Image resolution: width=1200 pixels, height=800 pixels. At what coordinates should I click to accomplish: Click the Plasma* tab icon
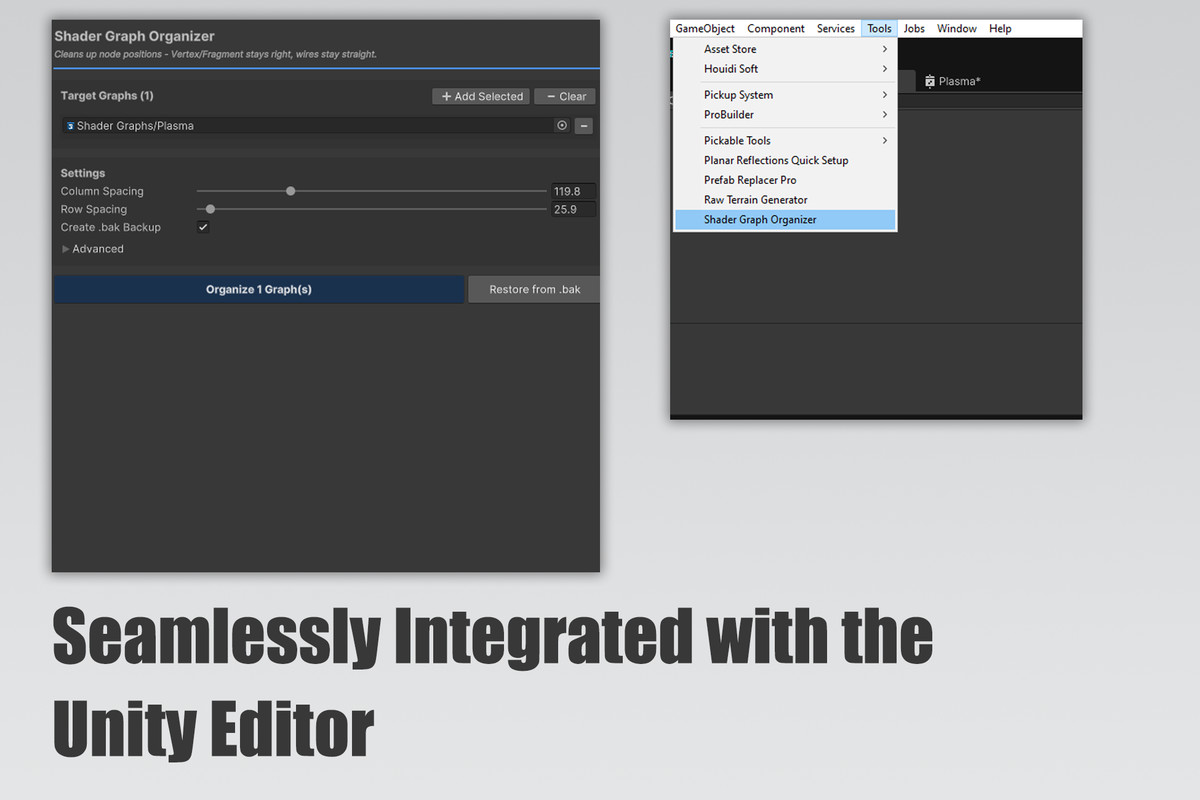(x=930, y=81)
